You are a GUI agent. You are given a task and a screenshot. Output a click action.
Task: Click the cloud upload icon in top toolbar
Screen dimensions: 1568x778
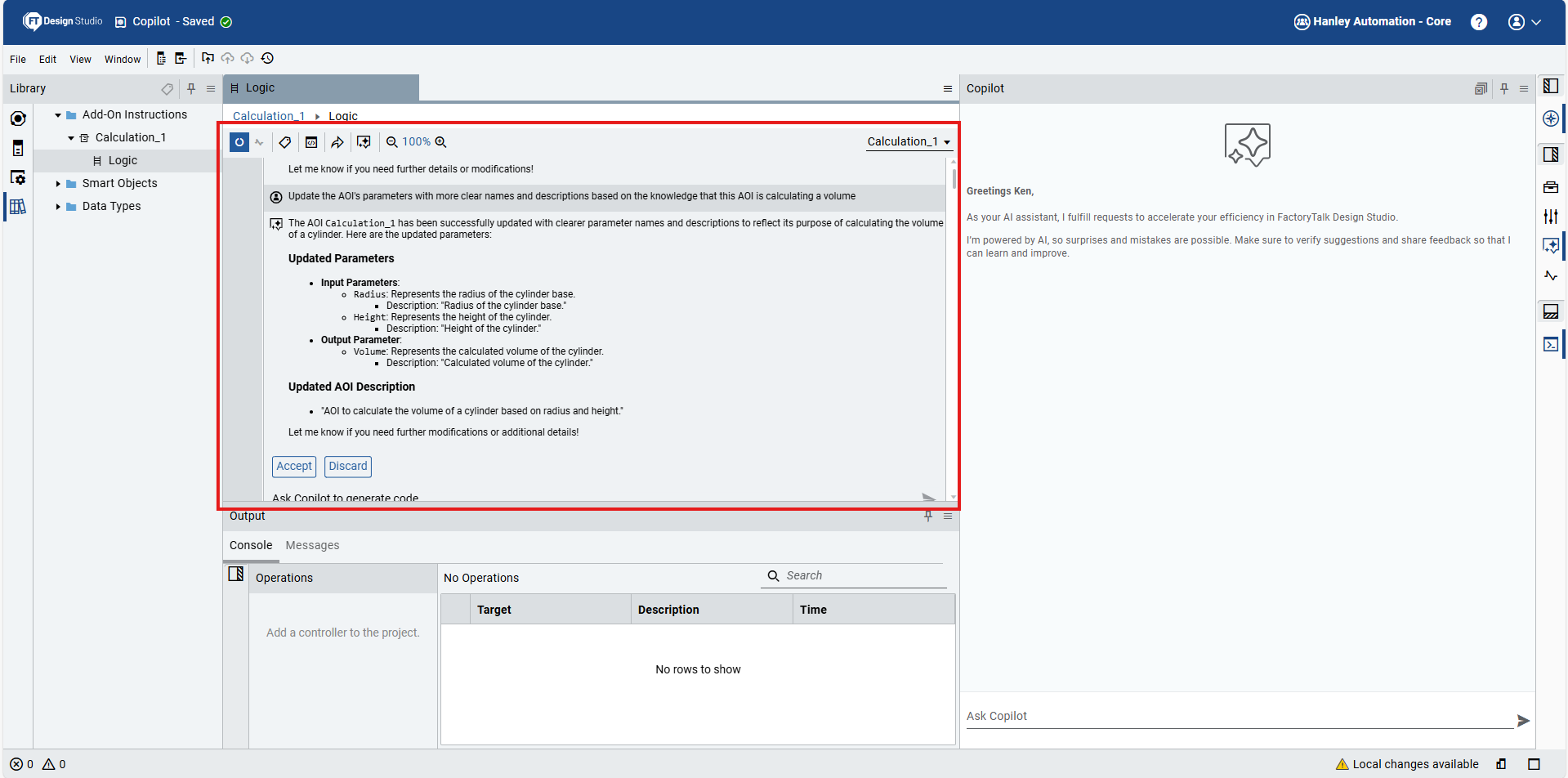pos(228,58)
